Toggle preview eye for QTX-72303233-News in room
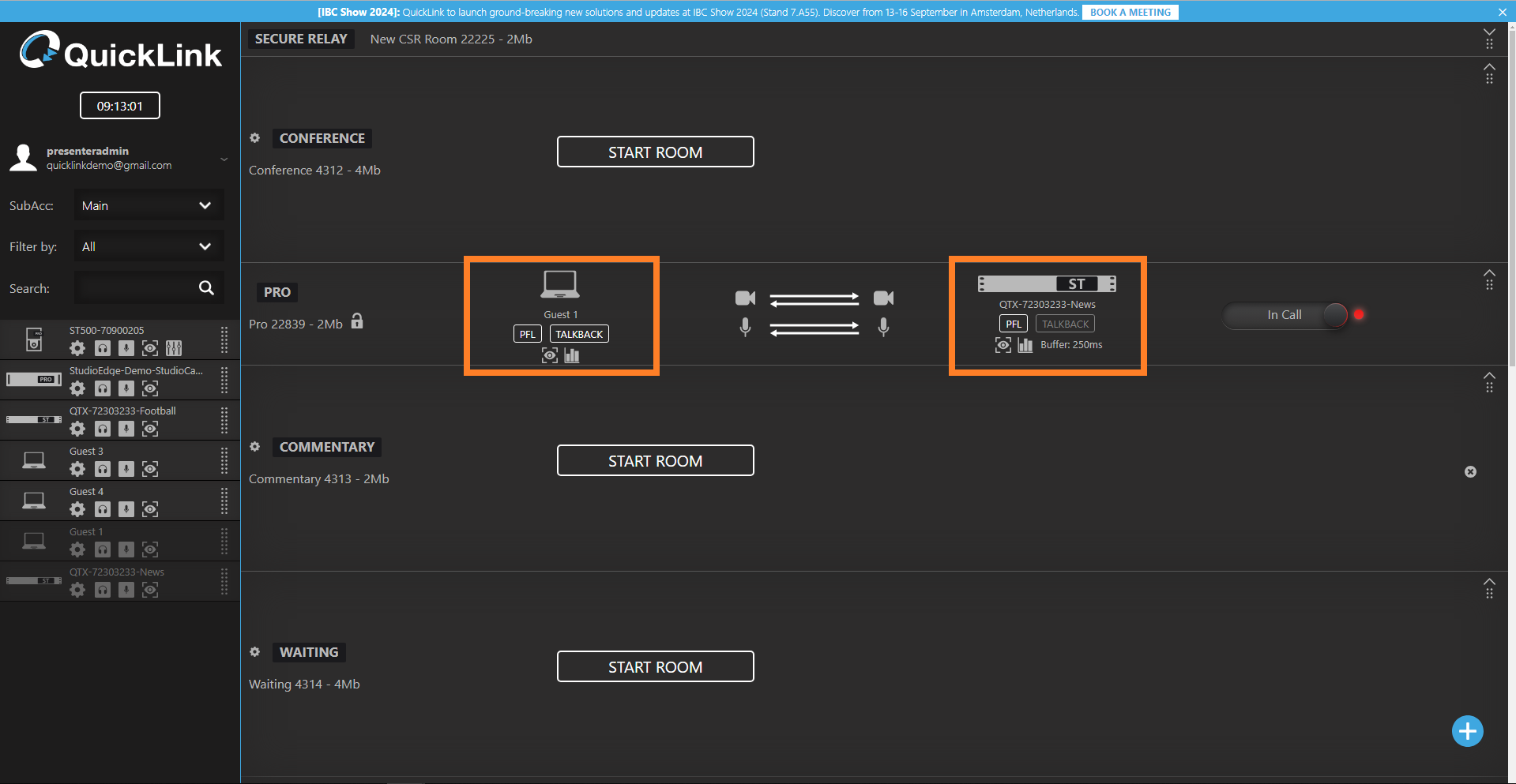 1003,345
